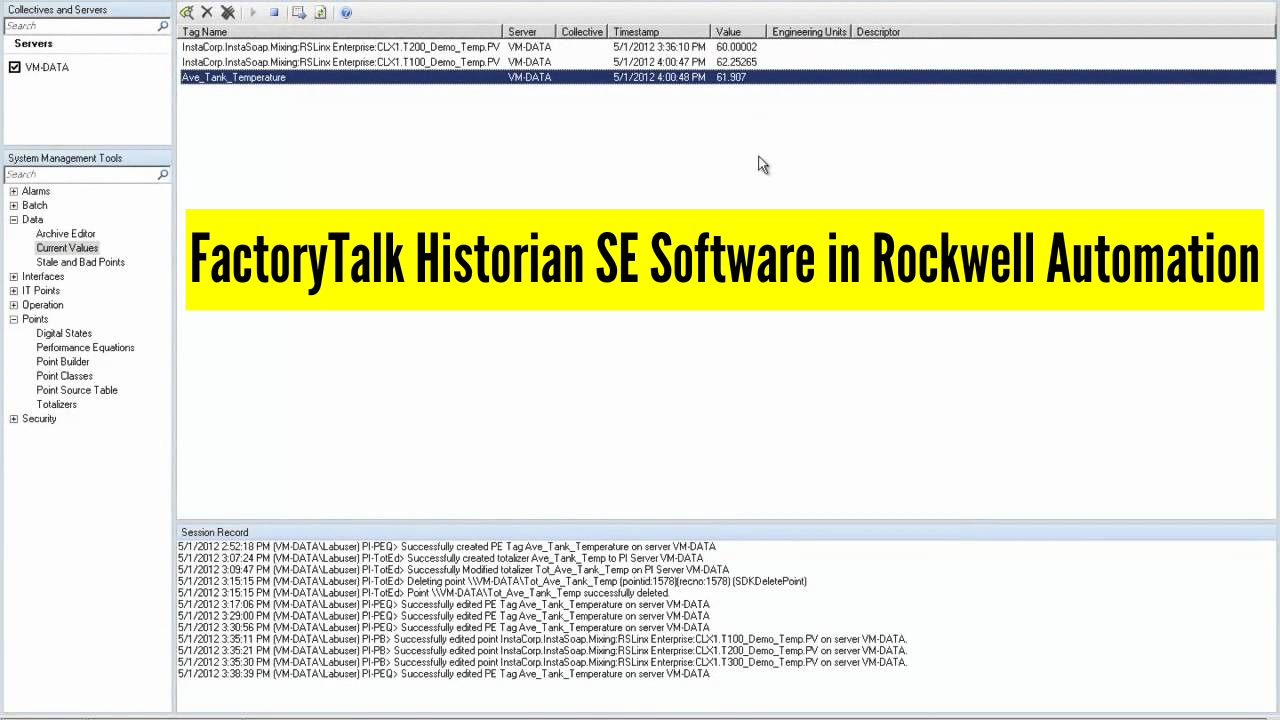Open Digital States under Points
1280x720 pixels.
click(64, 333)
